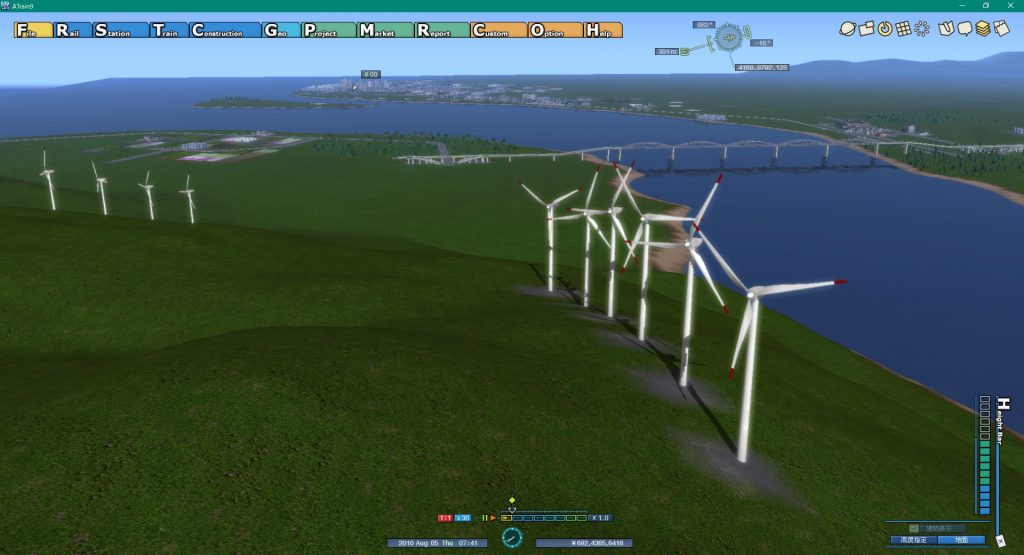Open the Custom menu
The height and width of the screenshot is (555, 1024).
click(498, 30)
